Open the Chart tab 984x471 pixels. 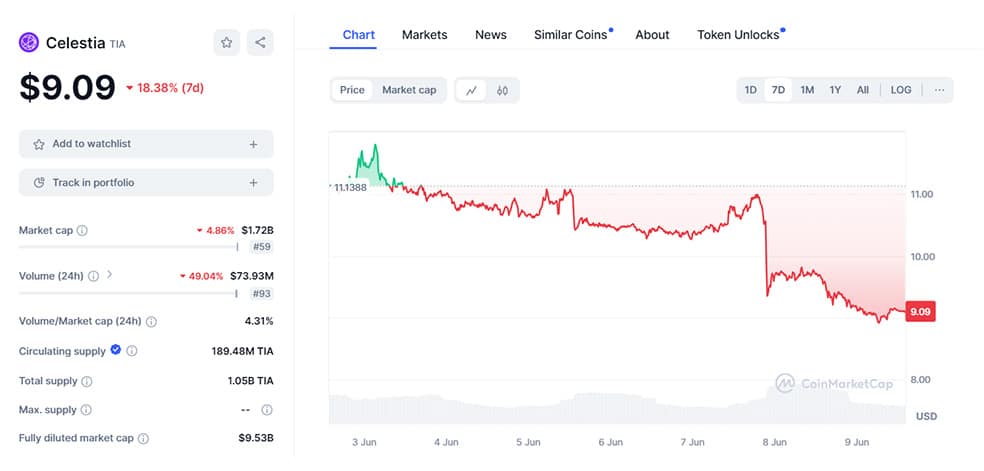pos(359,34)
